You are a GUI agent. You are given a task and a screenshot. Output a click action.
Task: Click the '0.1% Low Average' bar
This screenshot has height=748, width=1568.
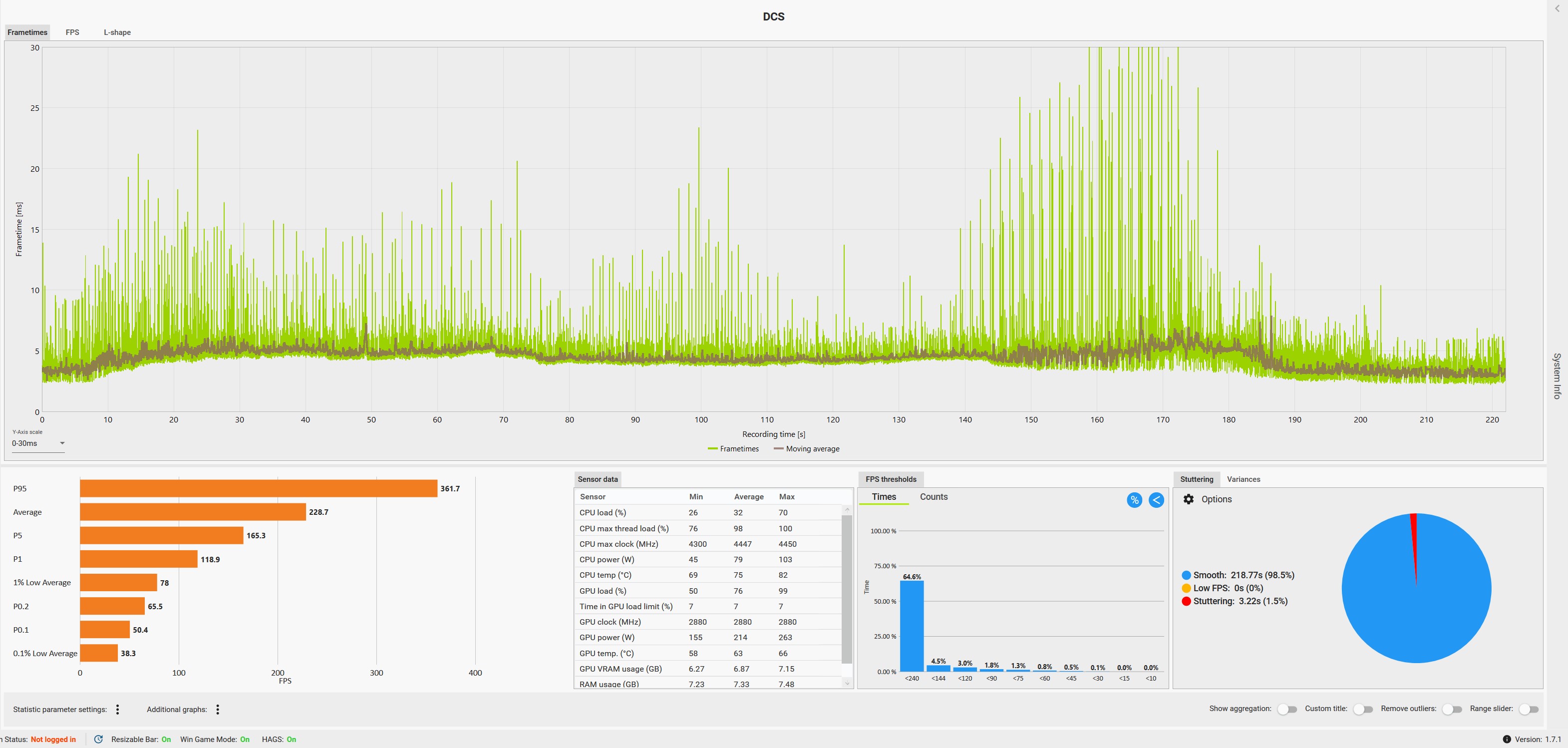coord(99,654)
